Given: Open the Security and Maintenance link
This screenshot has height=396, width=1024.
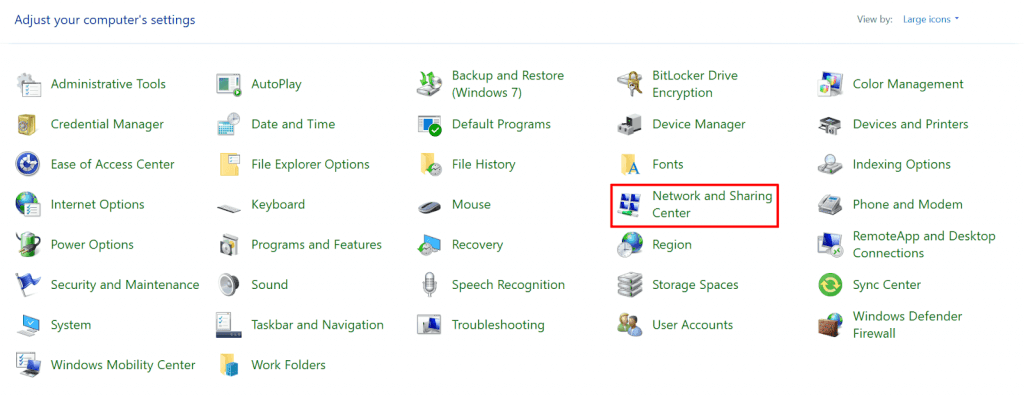Looking at the screenshot, I should (125, 285).
